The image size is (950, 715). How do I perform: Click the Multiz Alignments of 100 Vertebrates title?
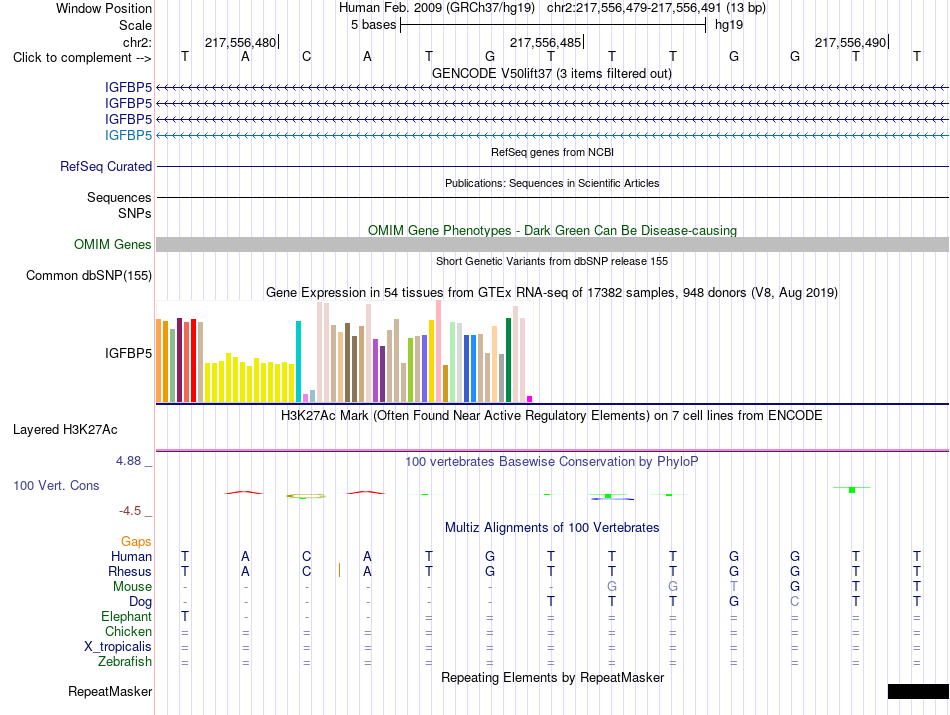click(552, 527)
